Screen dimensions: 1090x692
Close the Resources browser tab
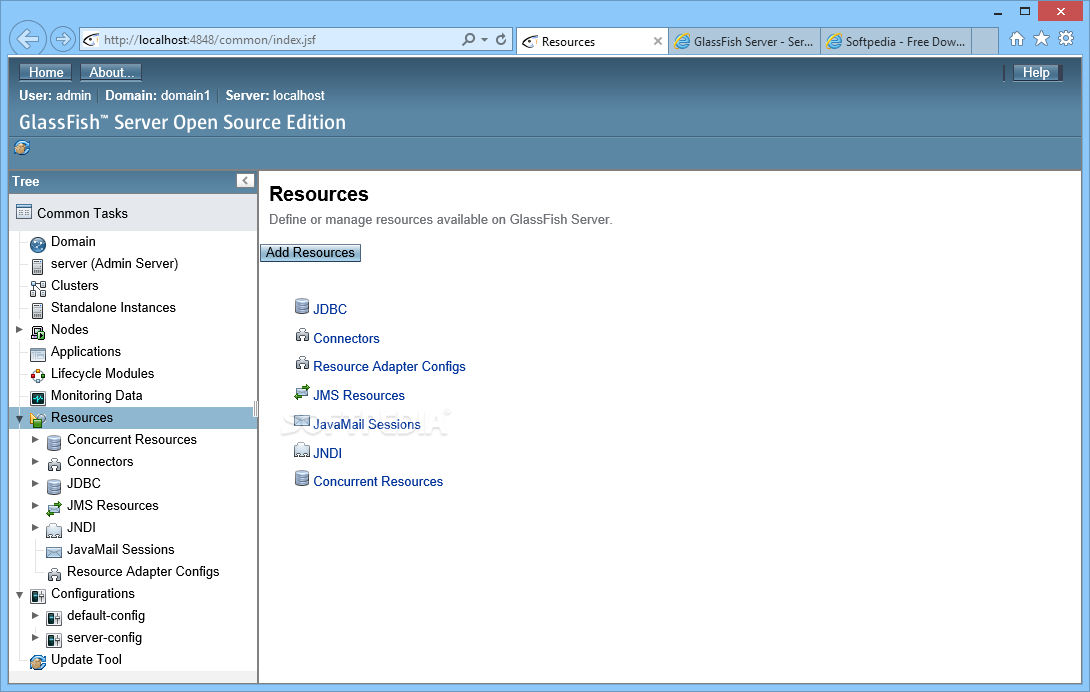657,42
